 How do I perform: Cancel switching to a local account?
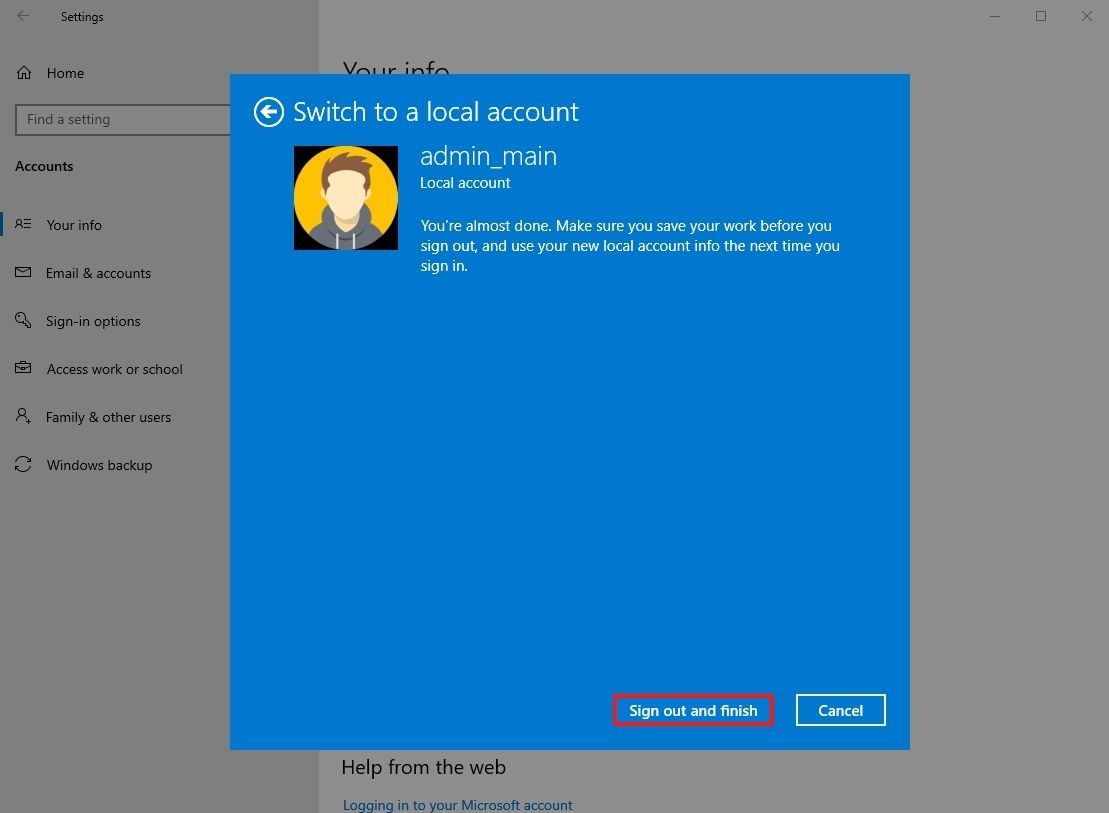point(840,710)
